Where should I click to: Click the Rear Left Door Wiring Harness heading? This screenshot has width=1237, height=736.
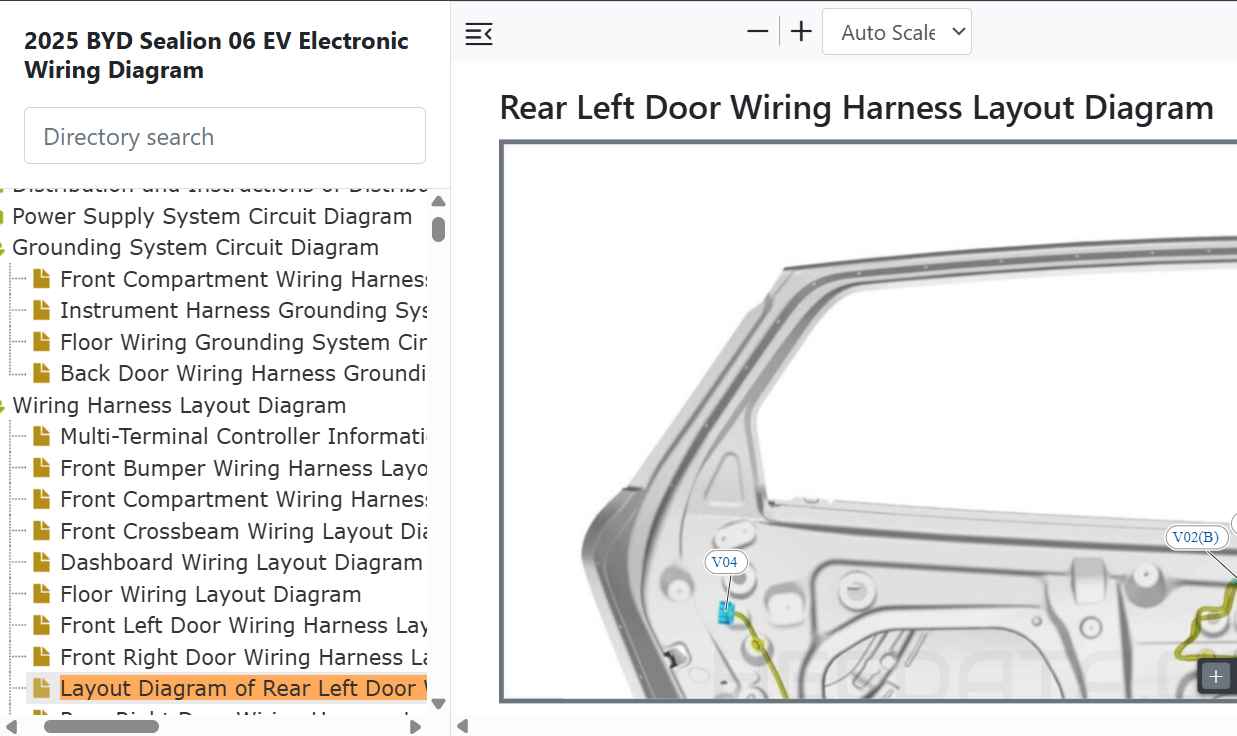856,107
